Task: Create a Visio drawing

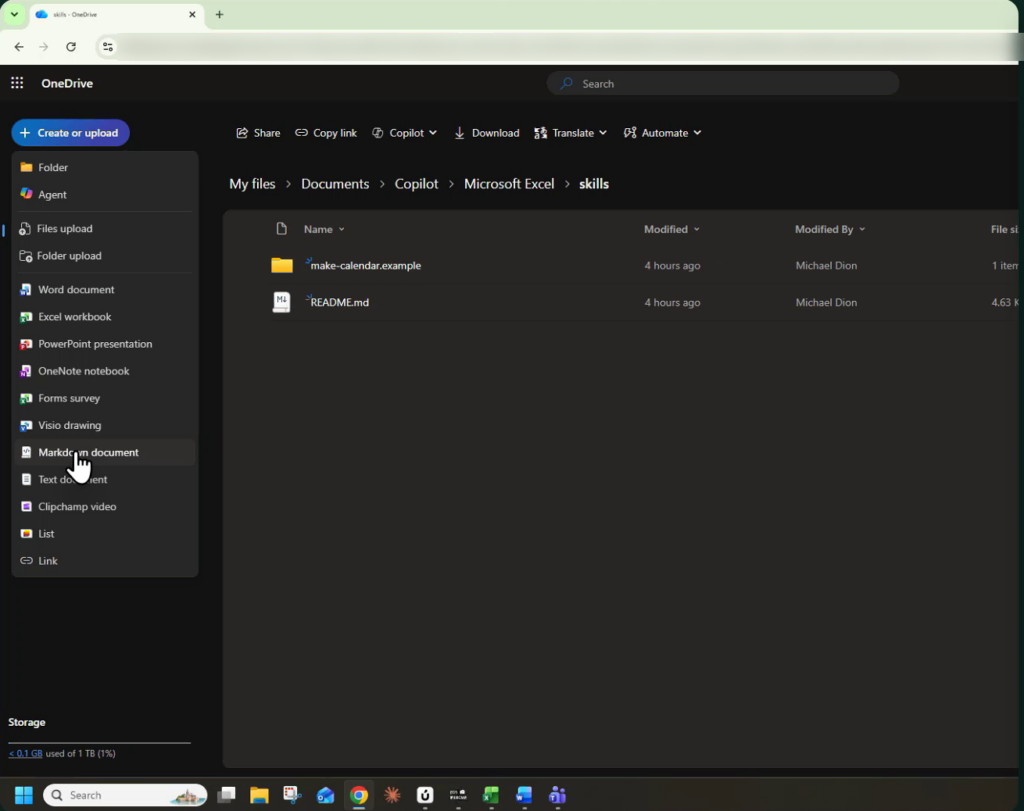Action: tap(104, 425)
